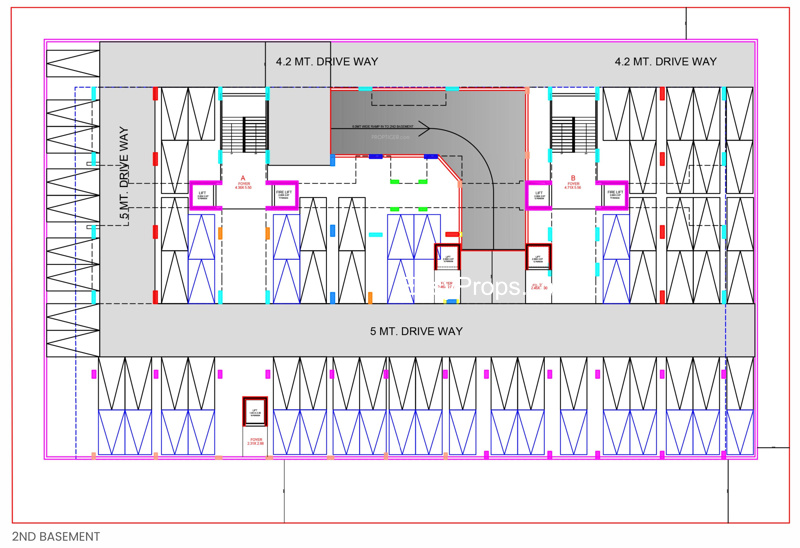Click the 2ND BASEMENT title text
Screen dimensions: 800x548
[x=56, y=537]
